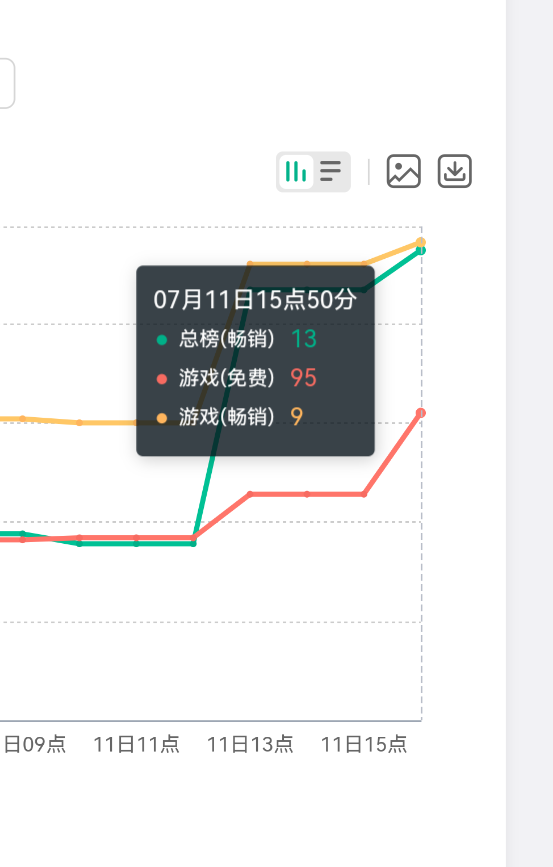Click the red data point at the middle plateau

point(307,494)
